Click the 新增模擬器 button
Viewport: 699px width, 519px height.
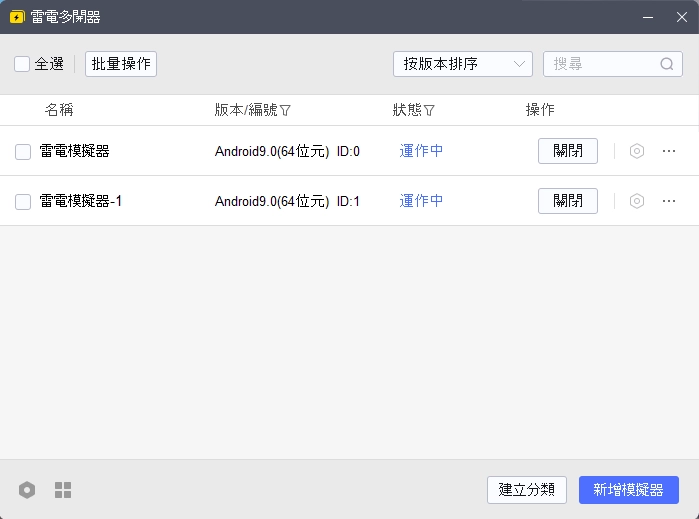[x=629, y=490]
